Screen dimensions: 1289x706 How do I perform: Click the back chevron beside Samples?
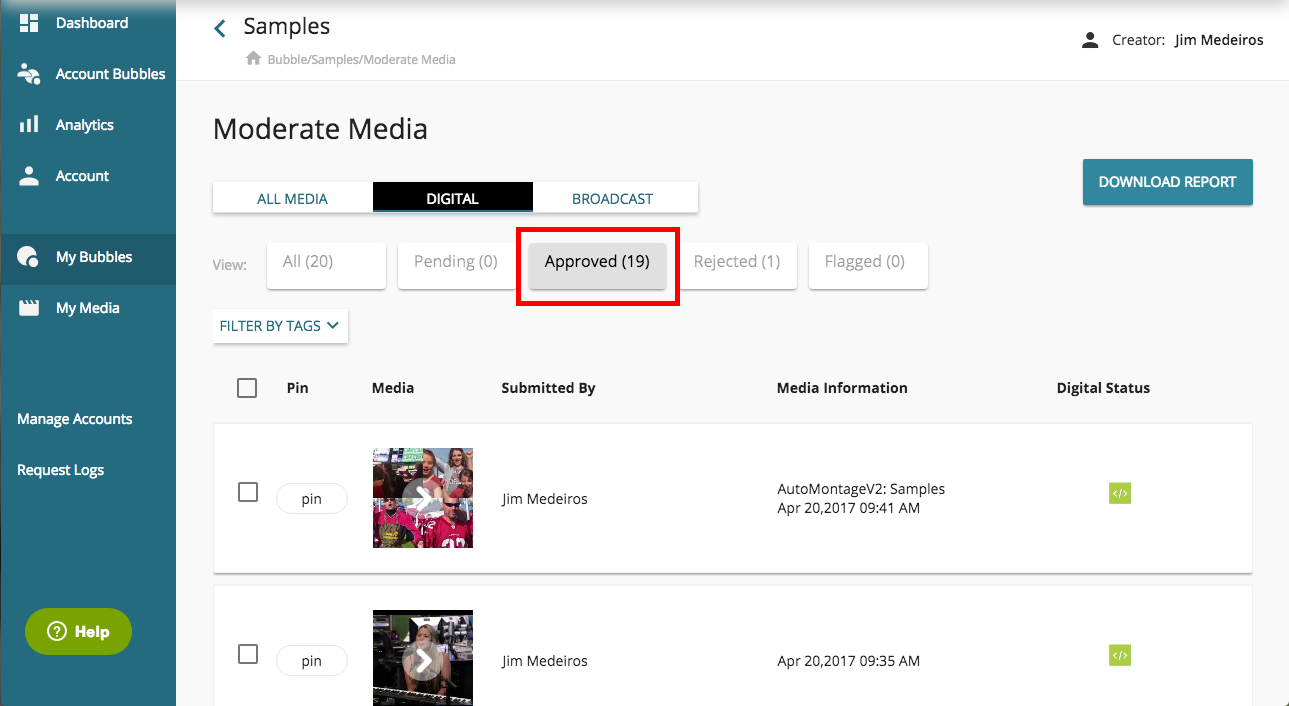click(221, 28)
